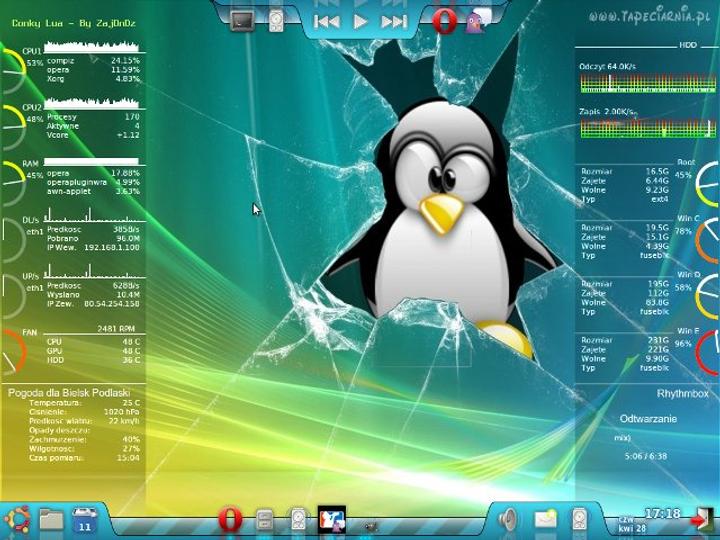Click the Win E 96% disk ring

coord(707,353)
